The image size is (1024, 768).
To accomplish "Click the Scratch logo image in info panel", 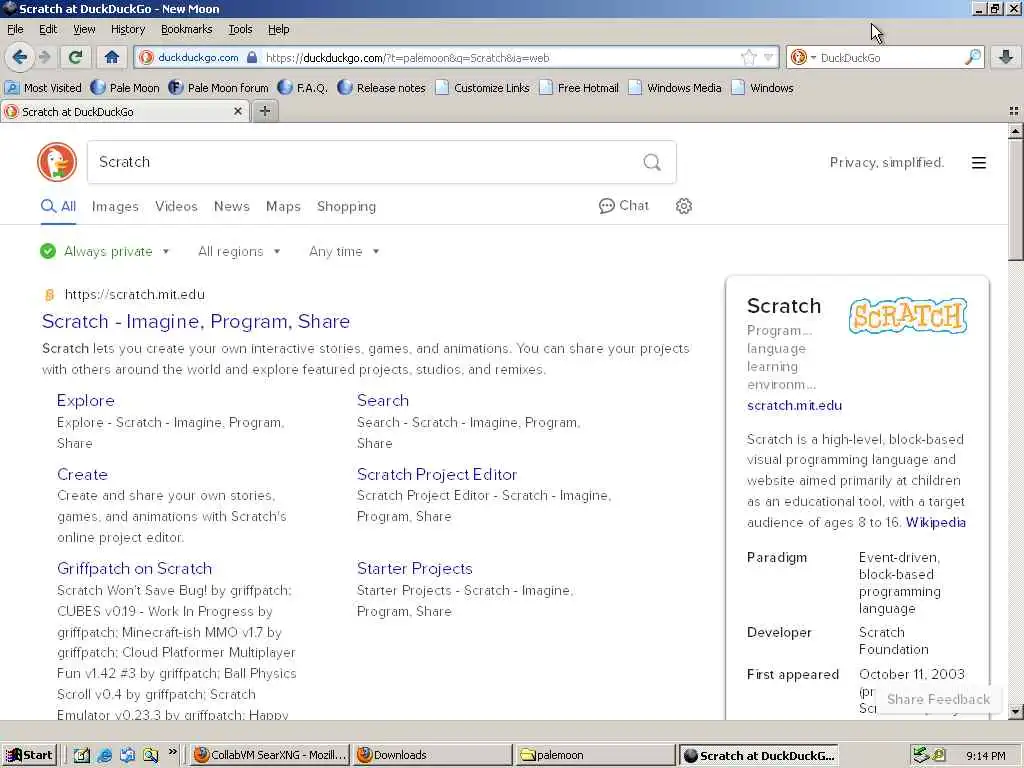I will (x=908, y=316).
